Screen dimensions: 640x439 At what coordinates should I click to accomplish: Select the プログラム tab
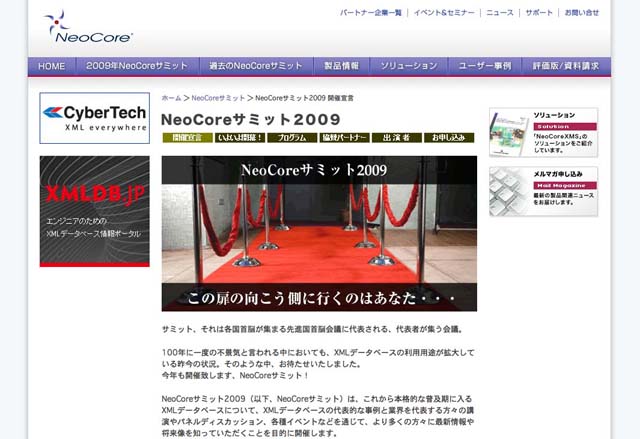tap(292, 138)
